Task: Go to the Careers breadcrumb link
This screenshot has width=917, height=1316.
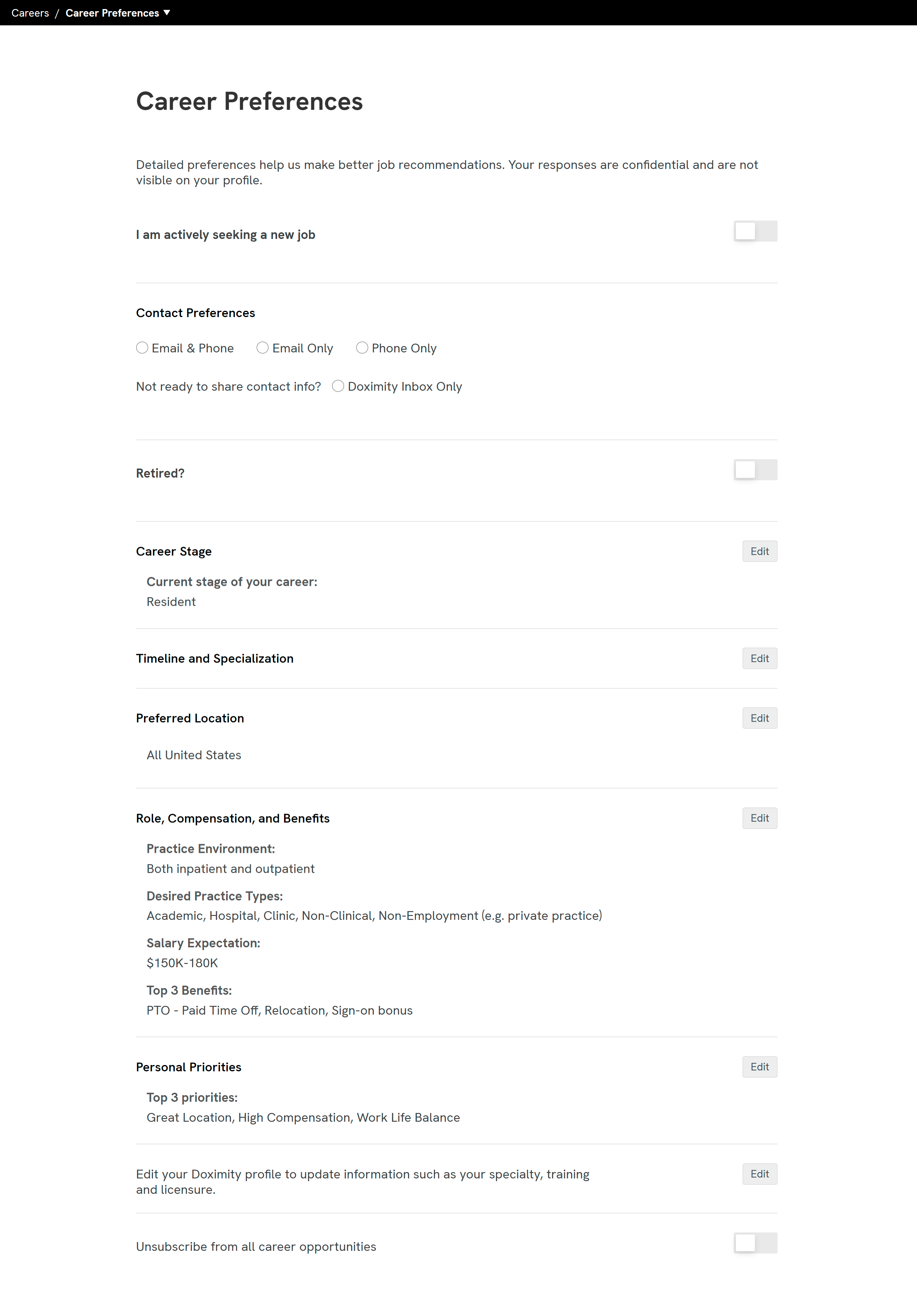Action: tap(30, 13)
